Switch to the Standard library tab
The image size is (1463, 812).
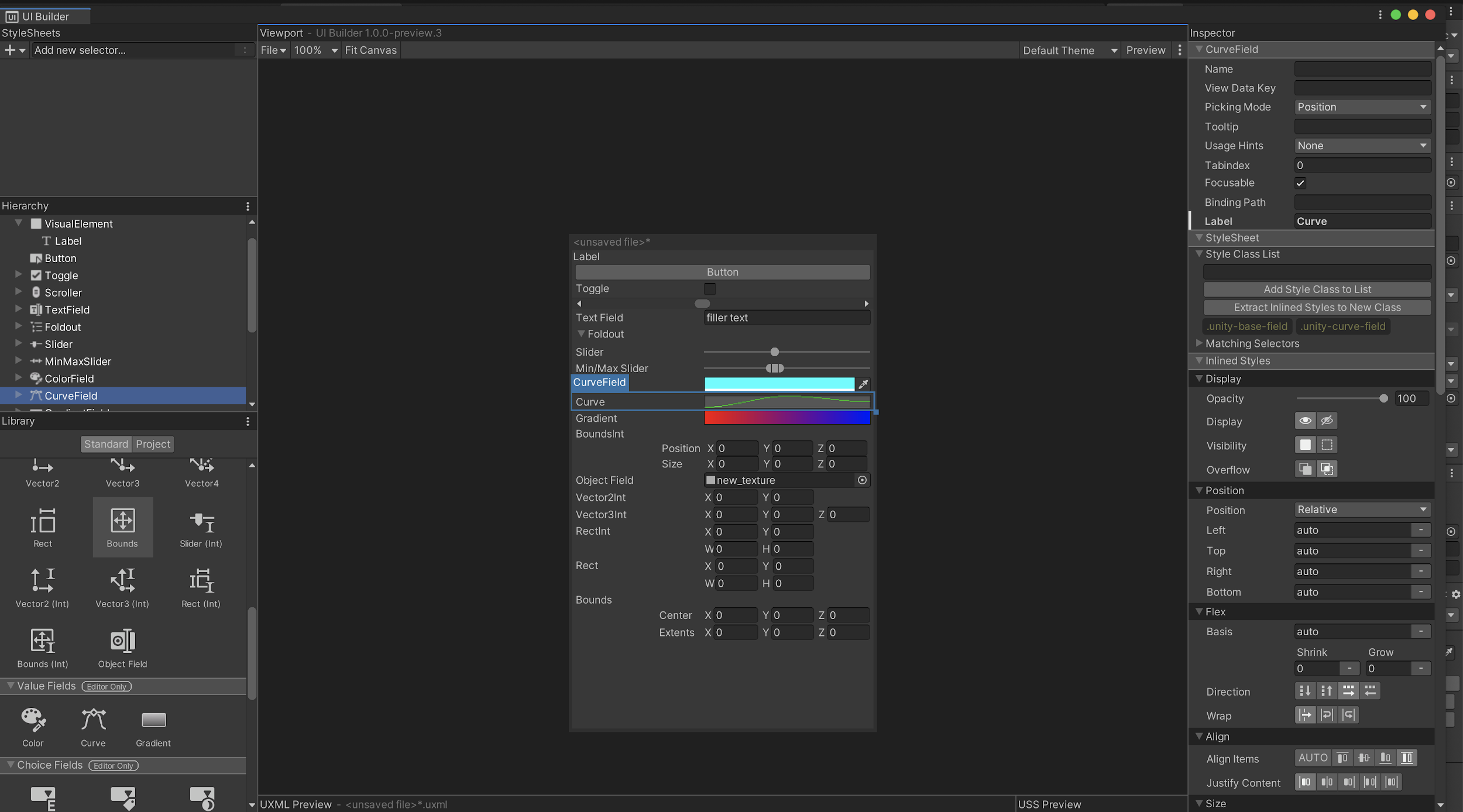[106, 444]
